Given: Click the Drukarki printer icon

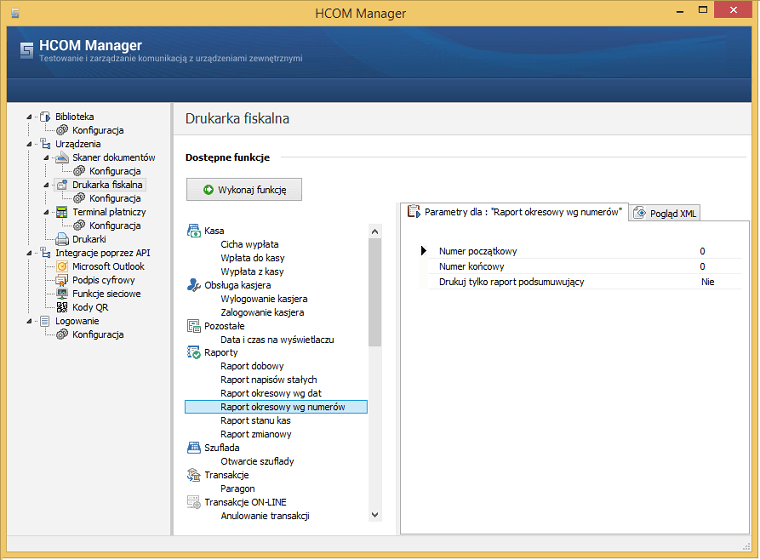Looking at the screenshot, I should (x=62, y=240).
